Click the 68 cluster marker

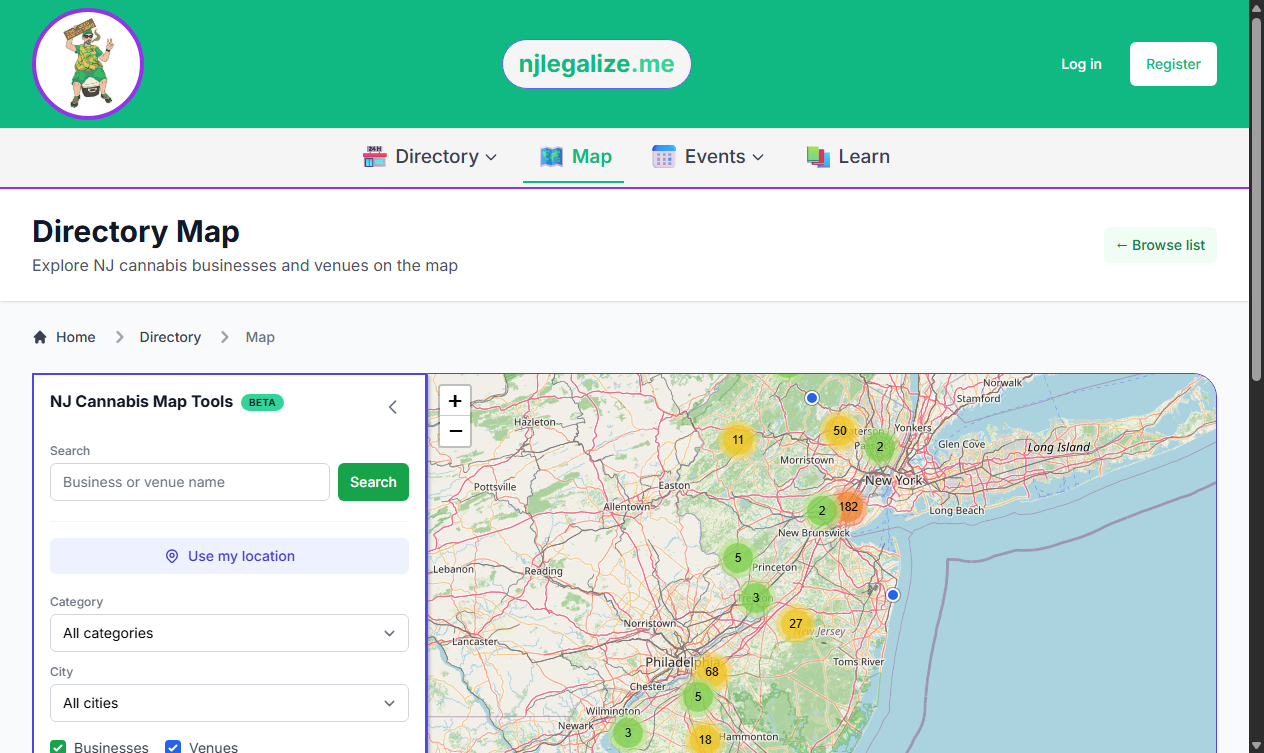click(x=712, y=672)
